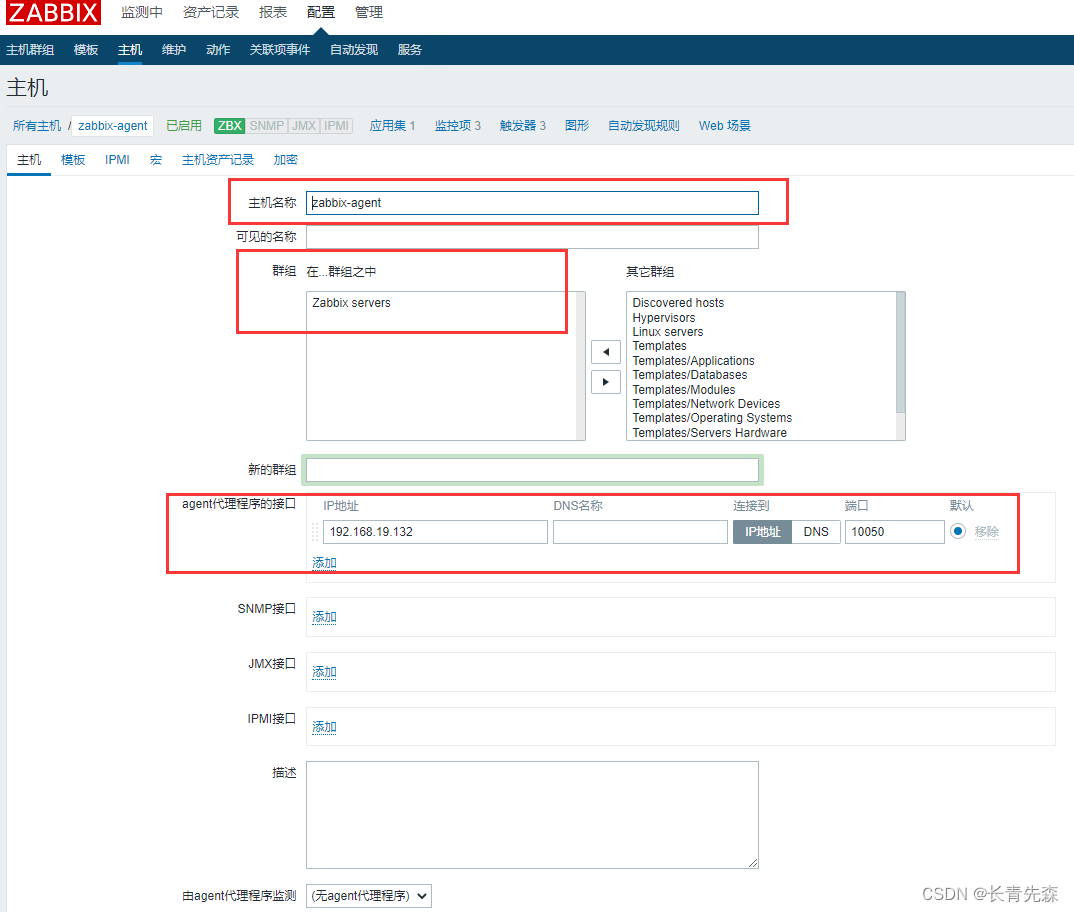The height and width of the screenshot is (912, 1074).
Task: Go to 模板 in the blue submenu
Action: [x=86, y=50]
